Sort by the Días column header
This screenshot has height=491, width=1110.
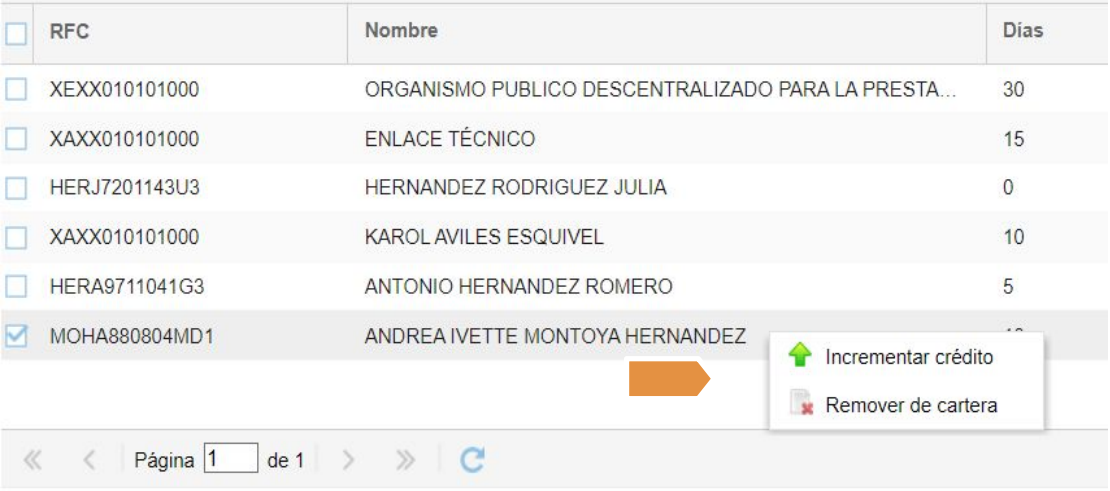click(1023, 31)
